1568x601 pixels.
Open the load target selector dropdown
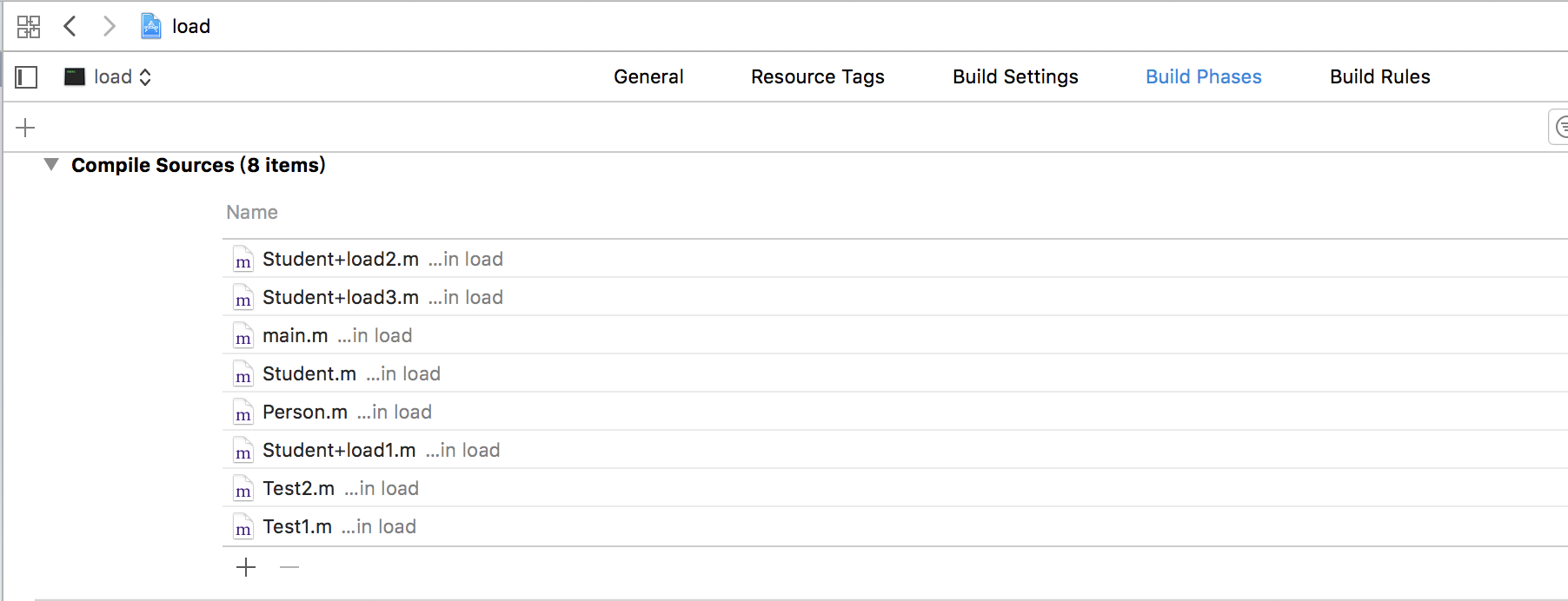[110, 77]
